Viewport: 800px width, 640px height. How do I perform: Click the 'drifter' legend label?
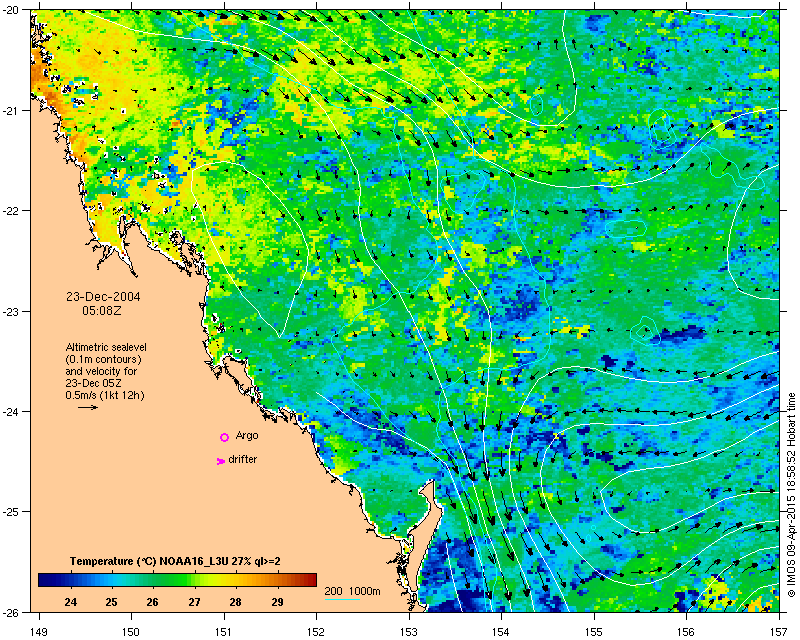(242, 459)
